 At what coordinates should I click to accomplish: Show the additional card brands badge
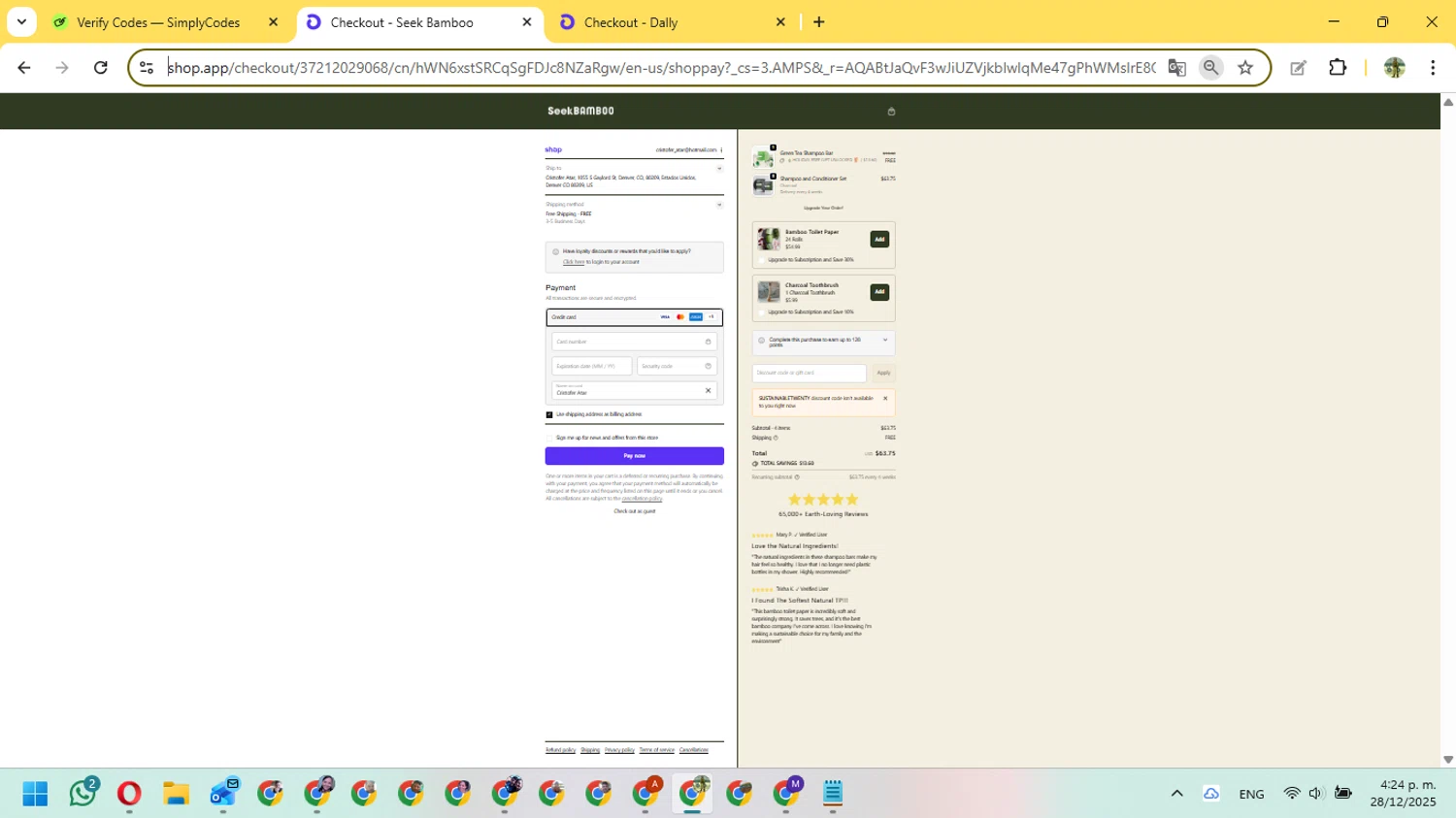711,317
